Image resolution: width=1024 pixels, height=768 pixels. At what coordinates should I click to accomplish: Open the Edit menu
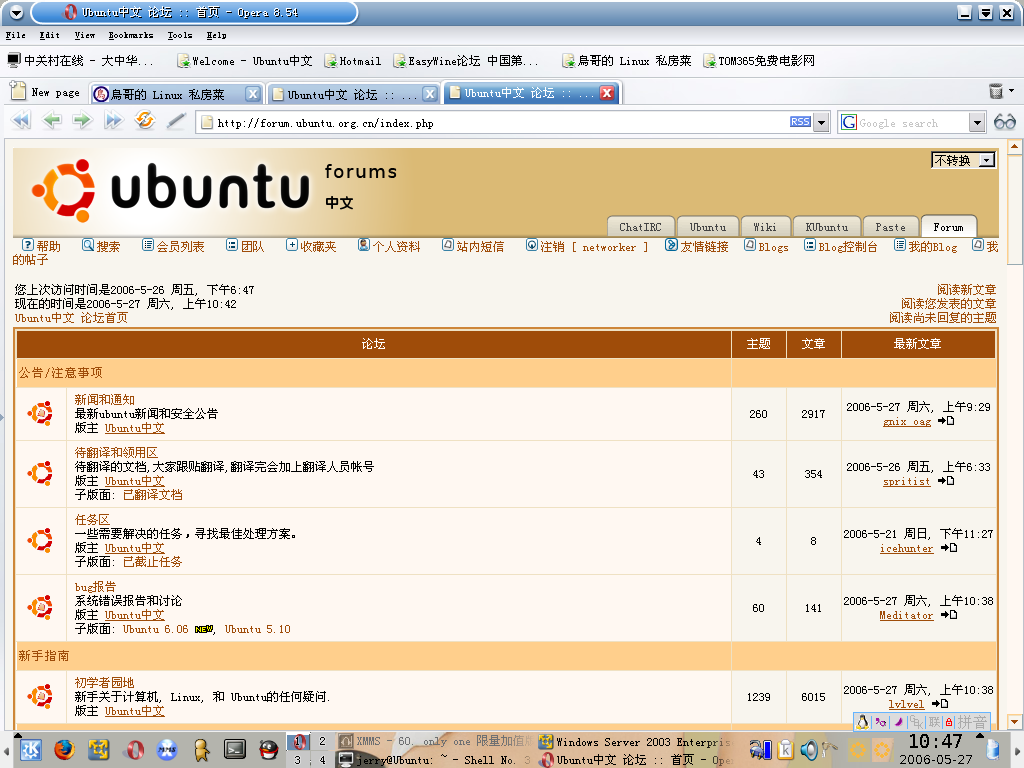[x=49, y=35]
